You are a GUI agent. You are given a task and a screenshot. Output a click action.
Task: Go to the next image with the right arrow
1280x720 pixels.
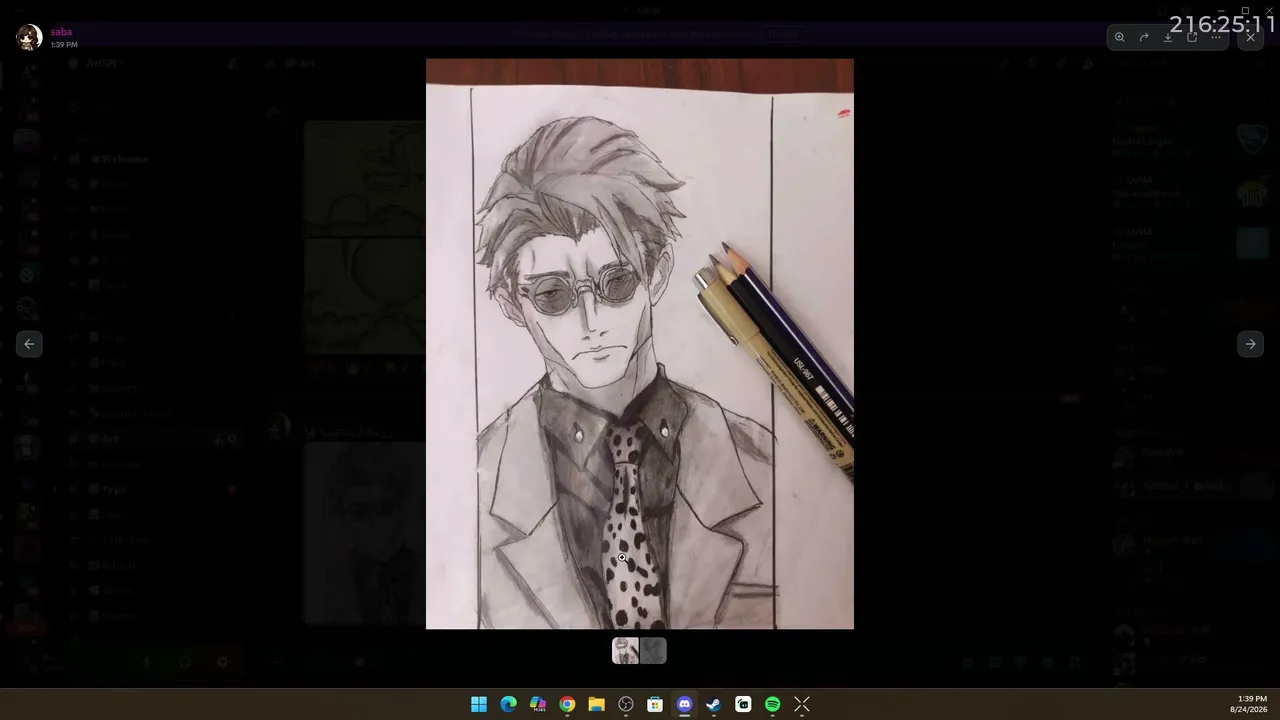[1250, 344]
